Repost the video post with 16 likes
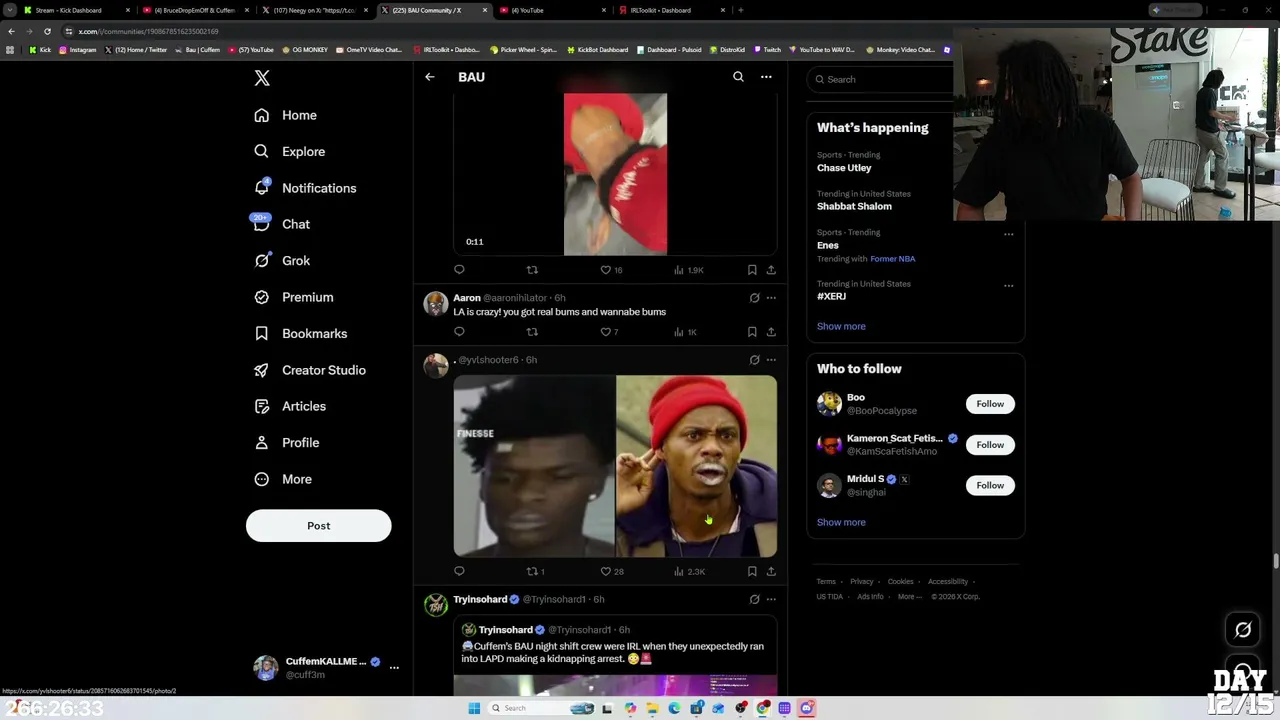The image size is (1280, 720). click(532, 270)
